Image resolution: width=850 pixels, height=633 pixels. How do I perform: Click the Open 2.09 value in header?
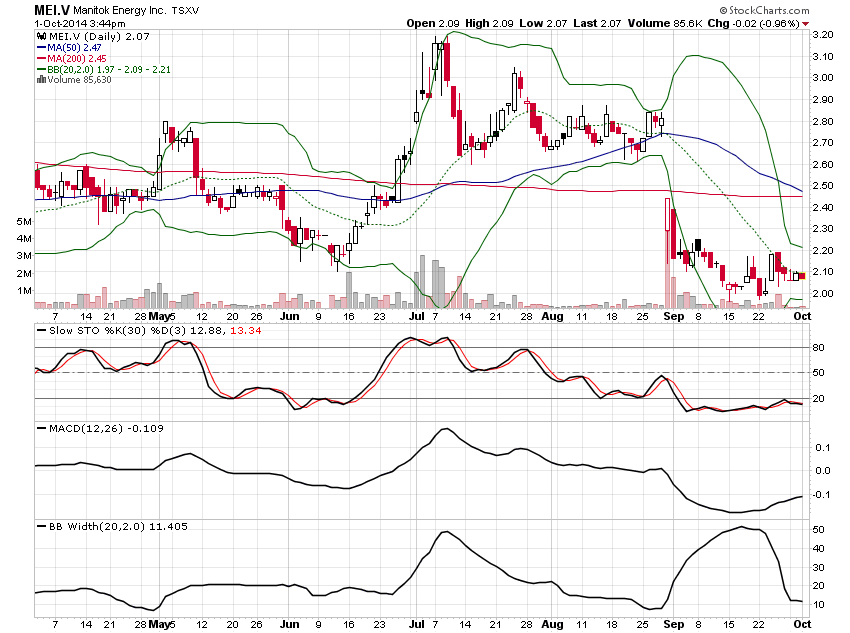433,23
